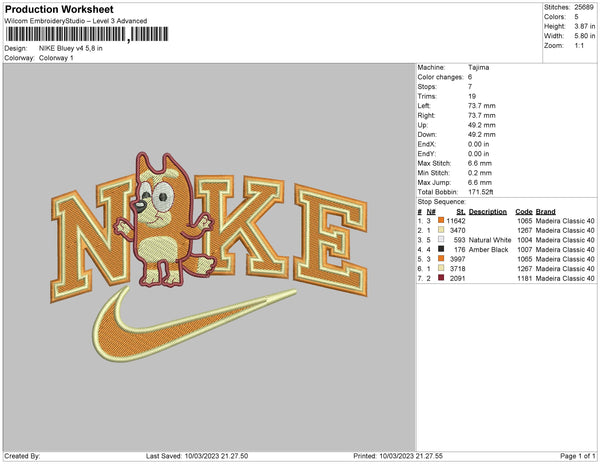Viewport: 600px width, 464px height.
Task: Click the orange swatch in stop row 1
Action: (441, 220)
